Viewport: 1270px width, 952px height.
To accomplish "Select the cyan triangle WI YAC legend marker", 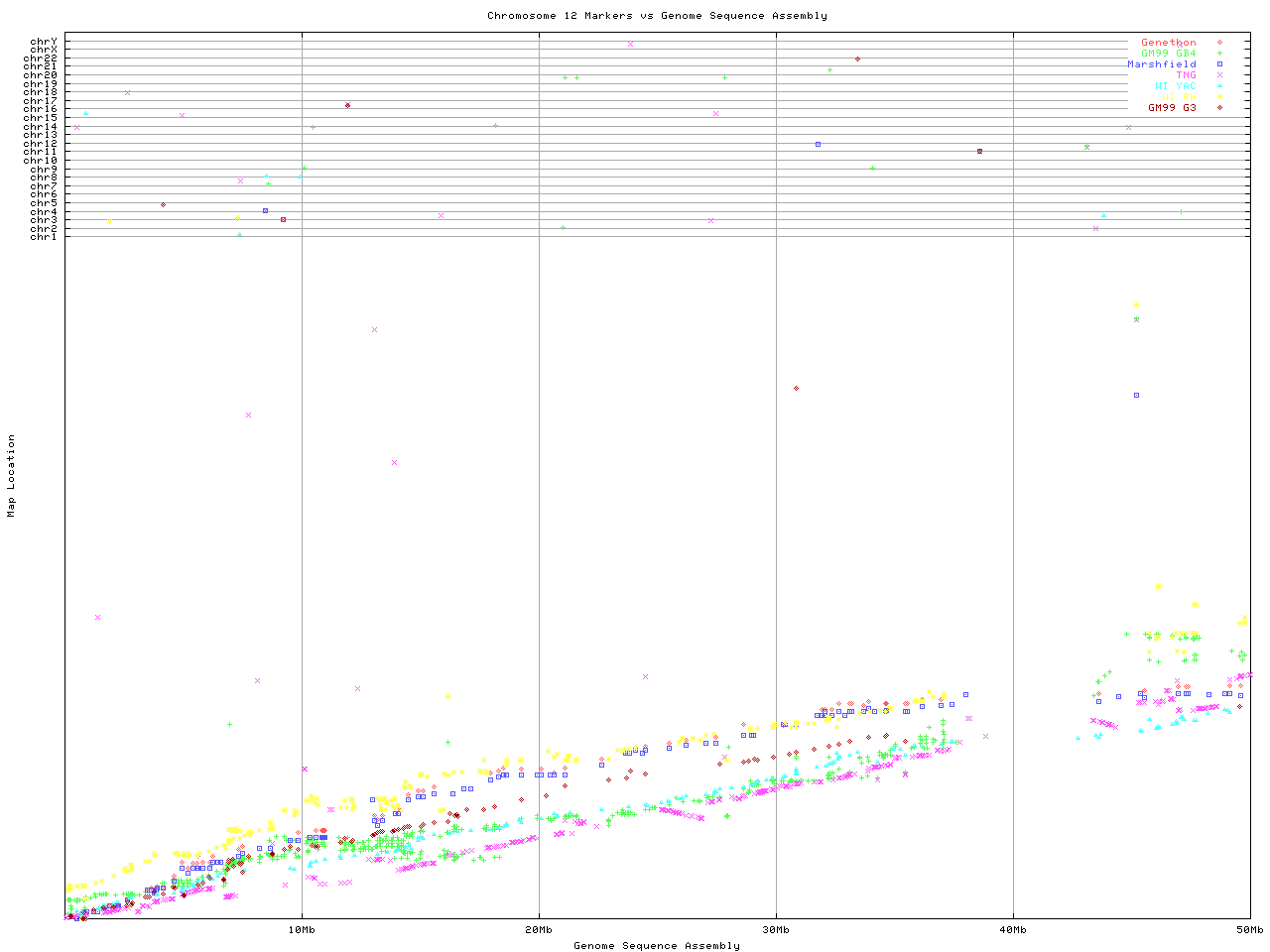I will 1219,86.
